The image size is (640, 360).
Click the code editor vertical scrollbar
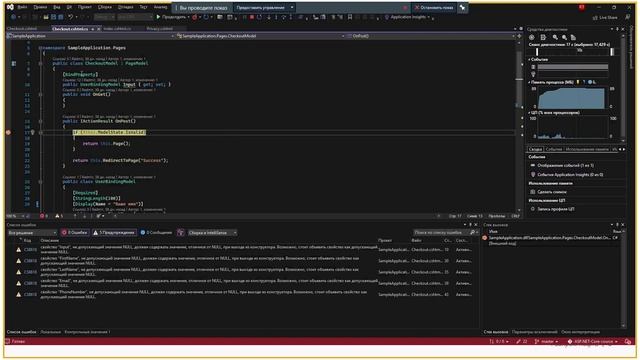tap(519, 127)
